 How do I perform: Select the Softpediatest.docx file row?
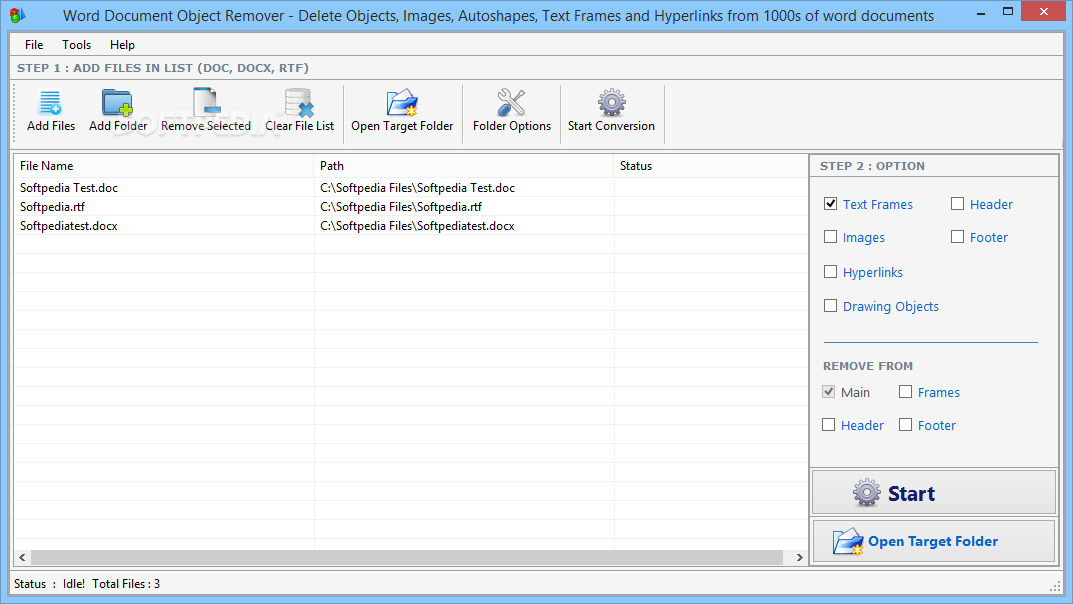[x=411, y=226]
